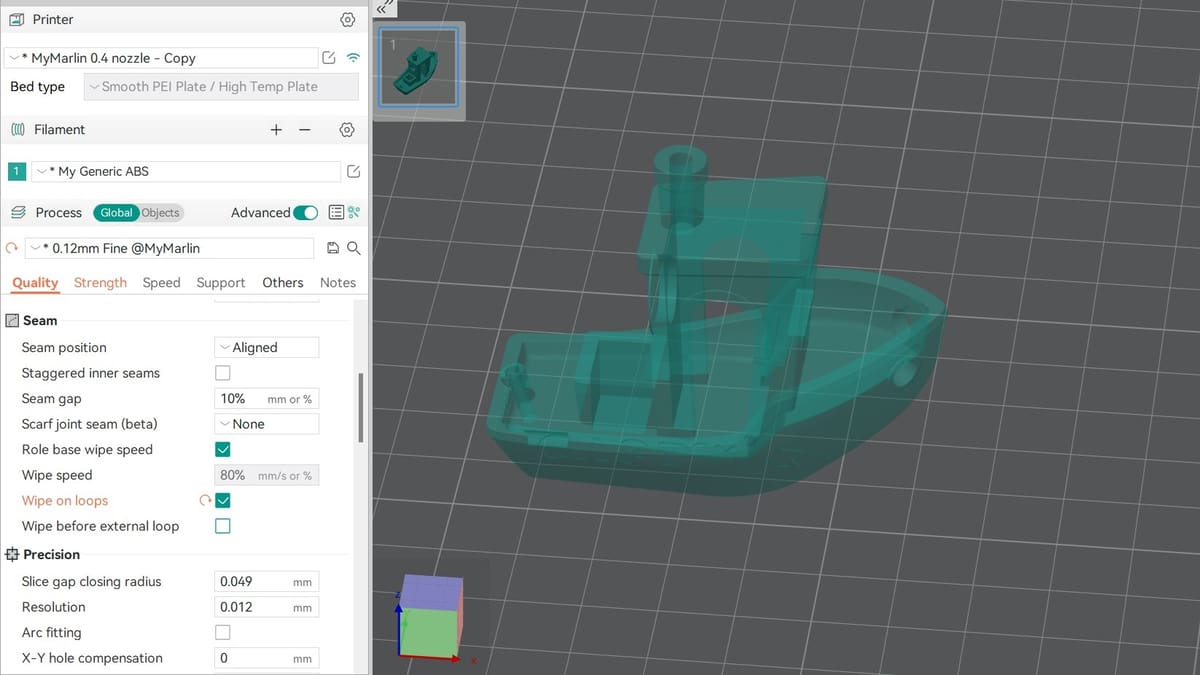Switch process scope to Global
The height and width of the screenshot is (675, 1200).
pos(116,212)
